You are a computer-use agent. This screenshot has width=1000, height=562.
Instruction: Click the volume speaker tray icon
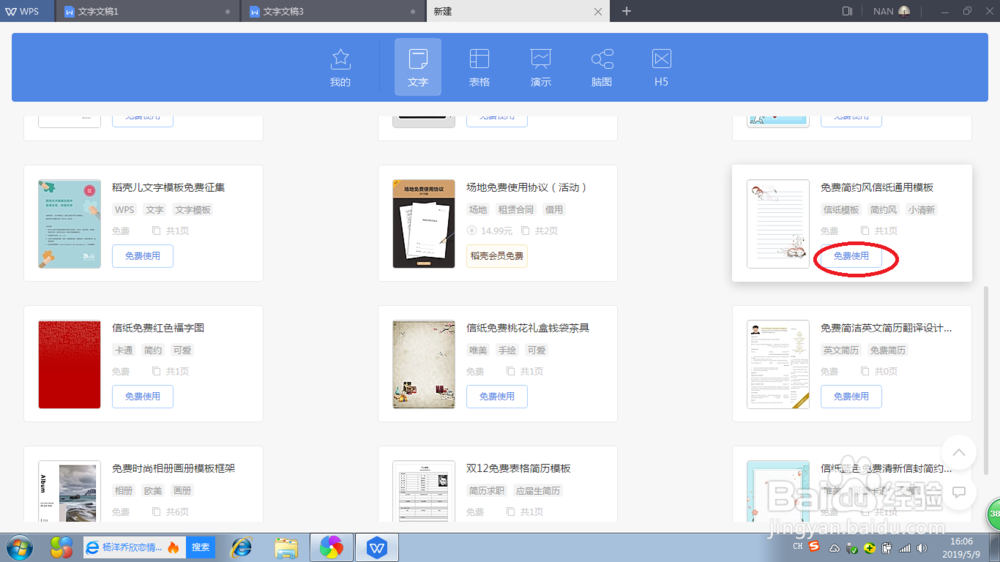point(922,548)
